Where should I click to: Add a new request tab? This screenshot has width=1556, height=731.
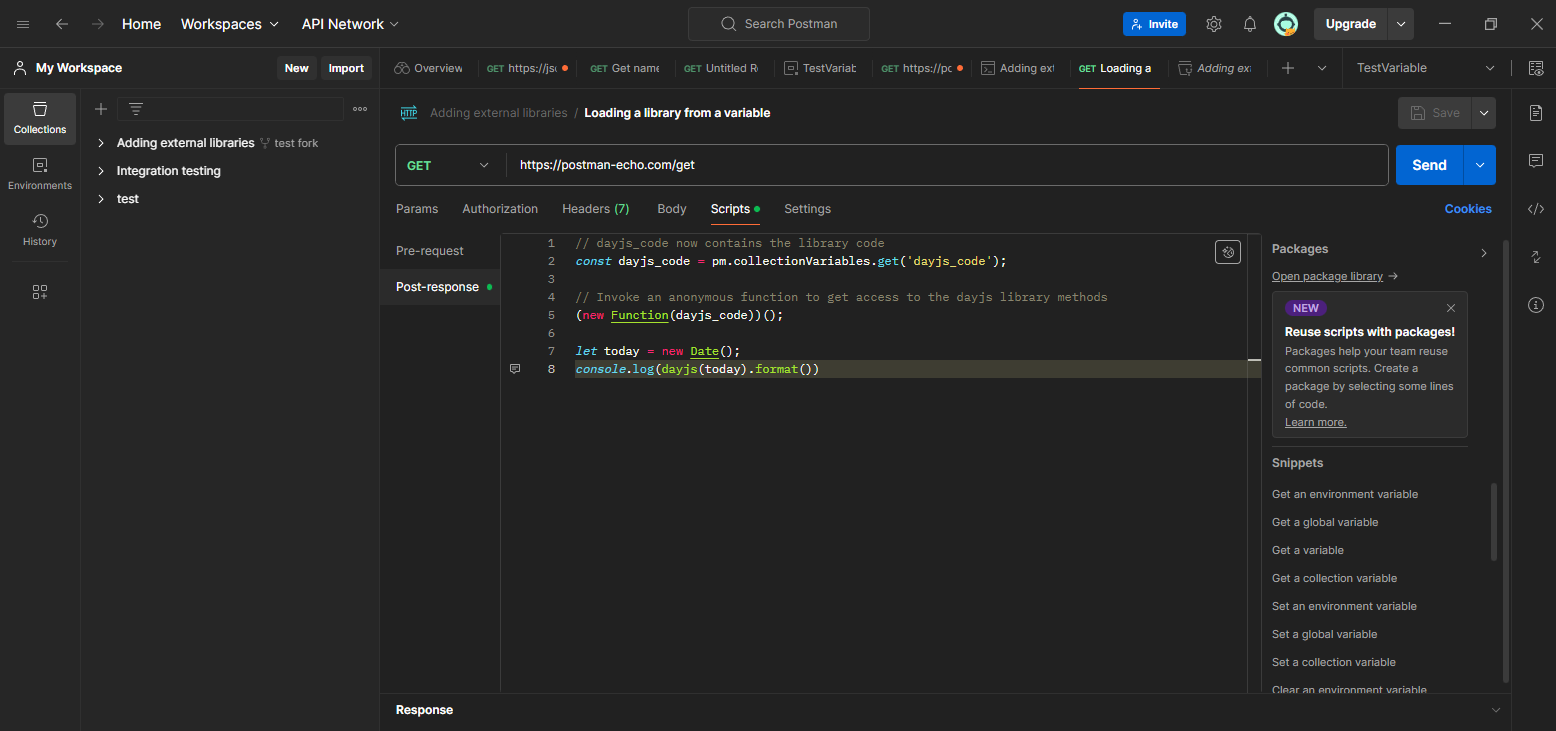pos(1288,68)
